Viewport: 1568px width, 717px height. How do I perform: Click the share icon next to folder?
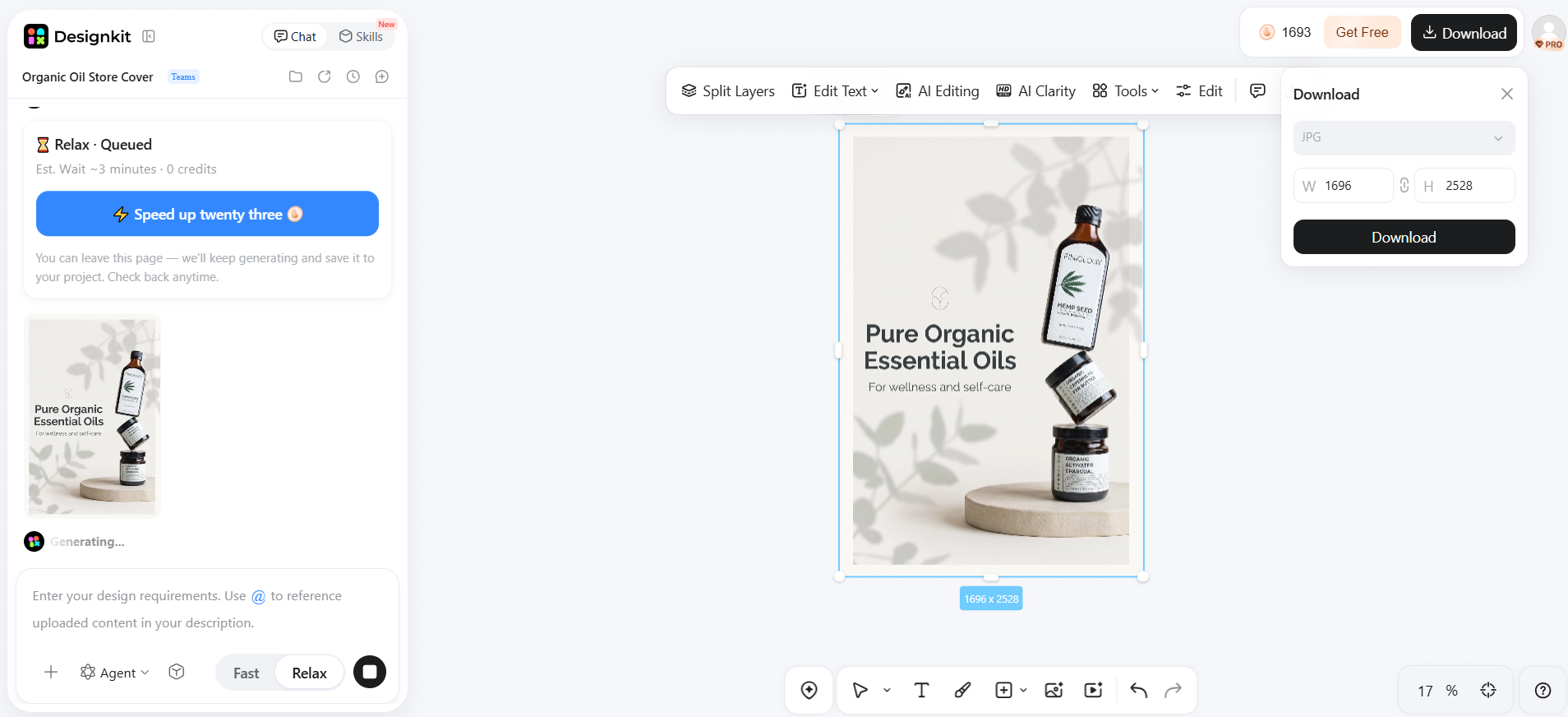coord(325,76)
